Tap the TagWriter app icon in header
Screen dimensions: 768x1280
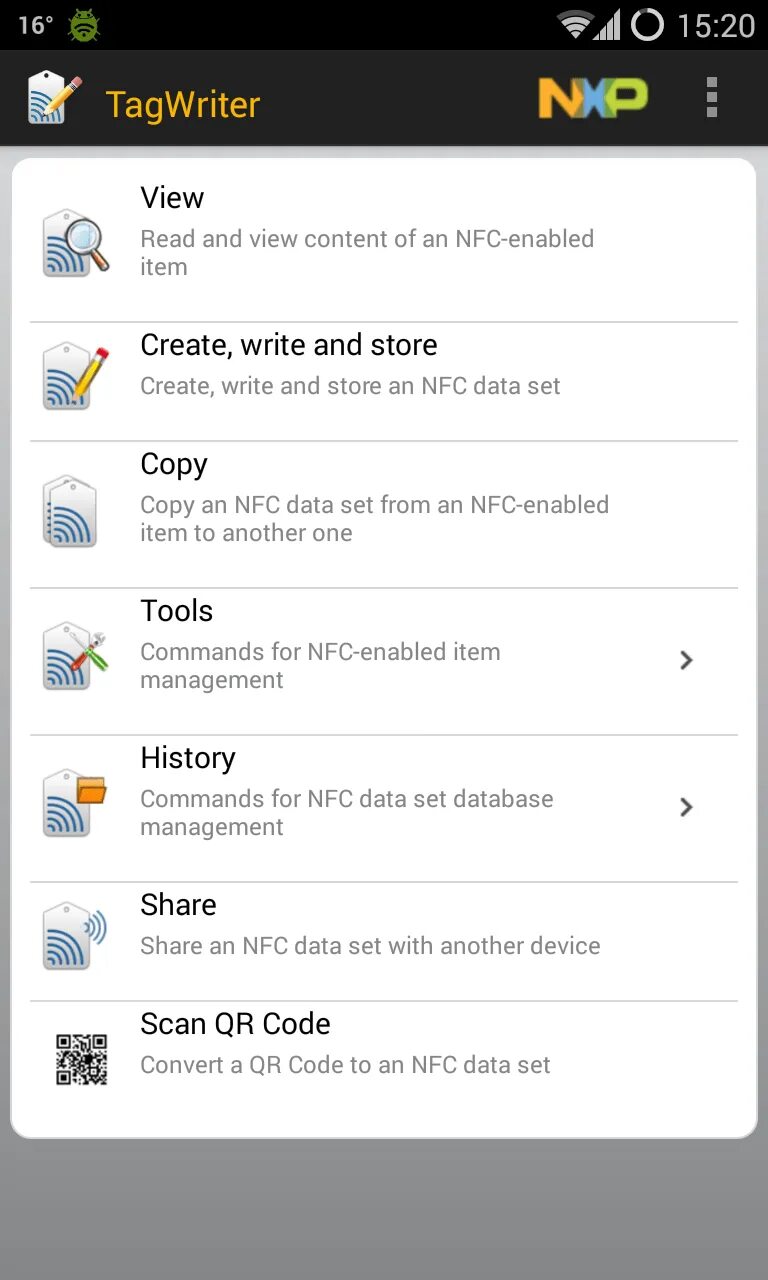(x=54, y=98)
